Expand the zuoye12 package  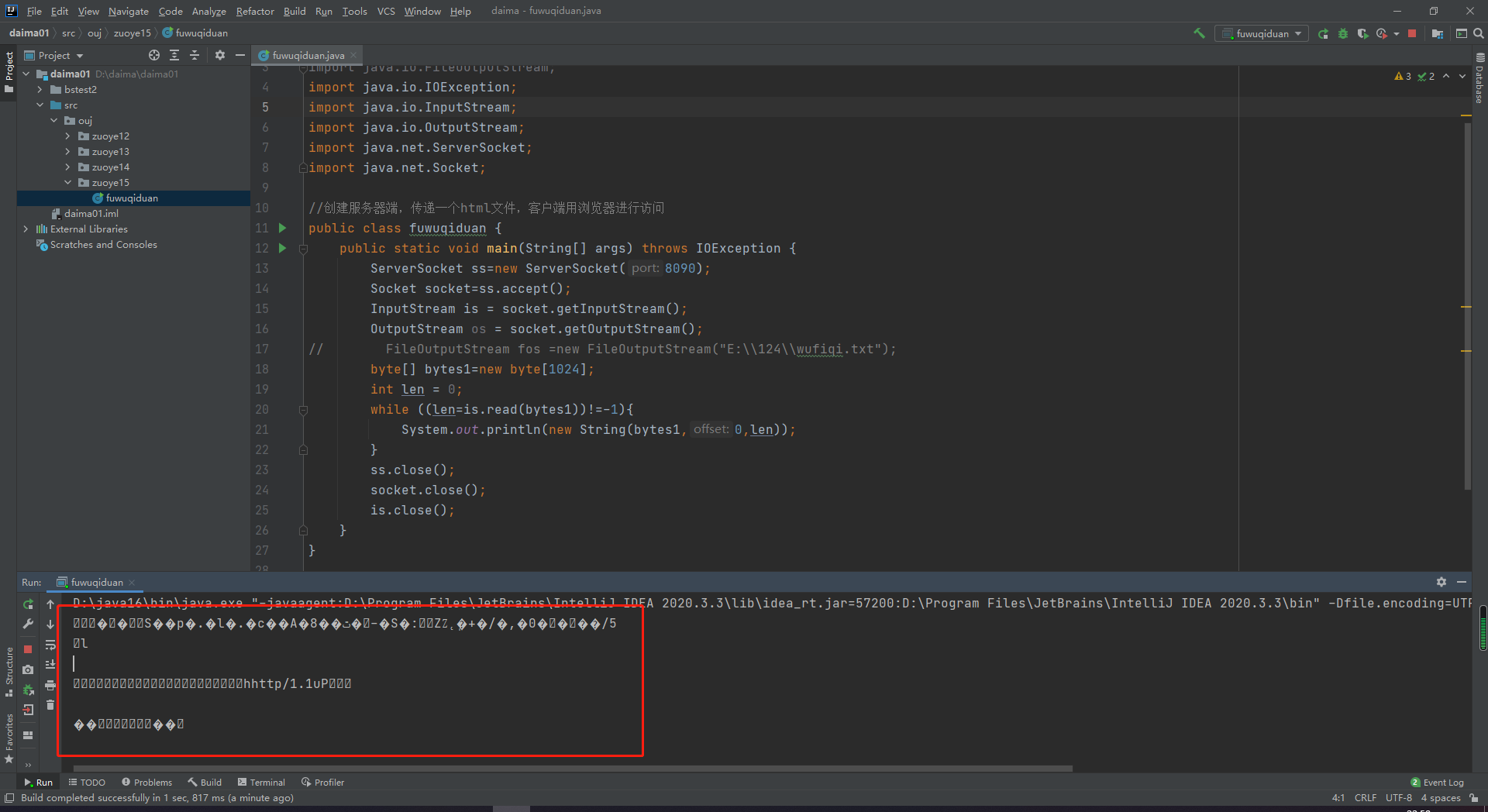point(67,136)
